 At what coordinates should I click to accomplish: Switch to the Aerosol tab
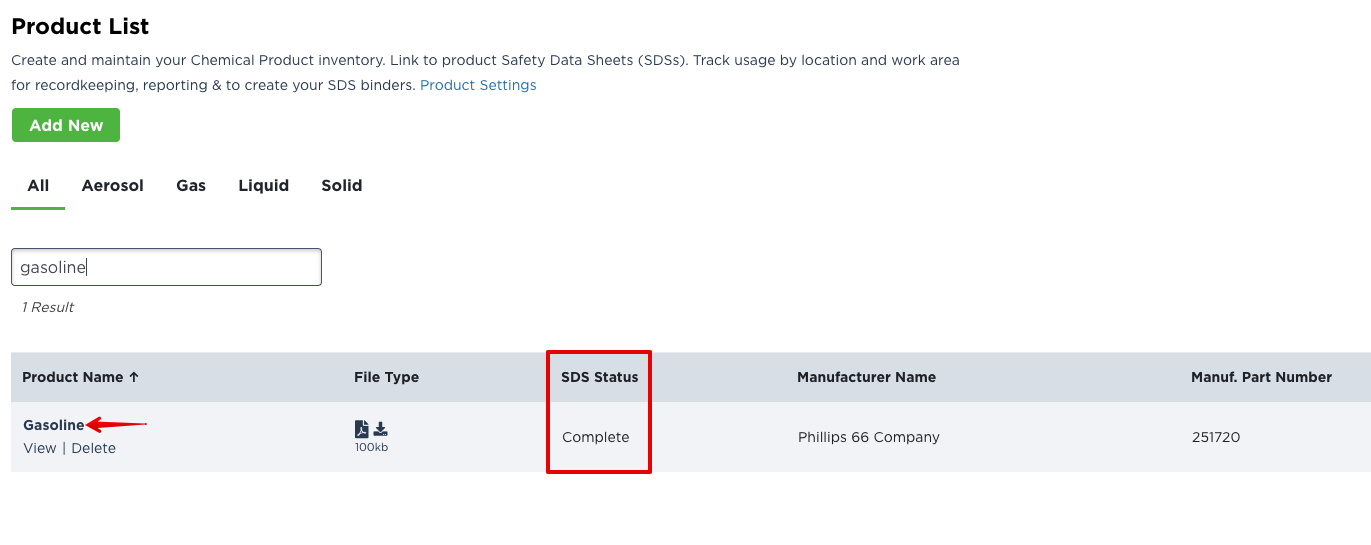113,185
